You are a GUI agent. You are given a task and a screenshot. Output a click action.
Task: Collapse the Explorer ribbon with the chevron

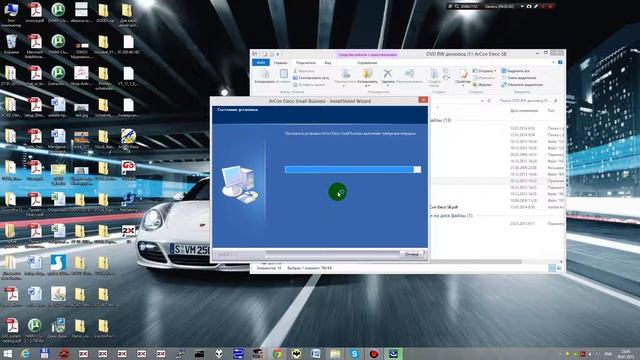(x=553, y=62)
